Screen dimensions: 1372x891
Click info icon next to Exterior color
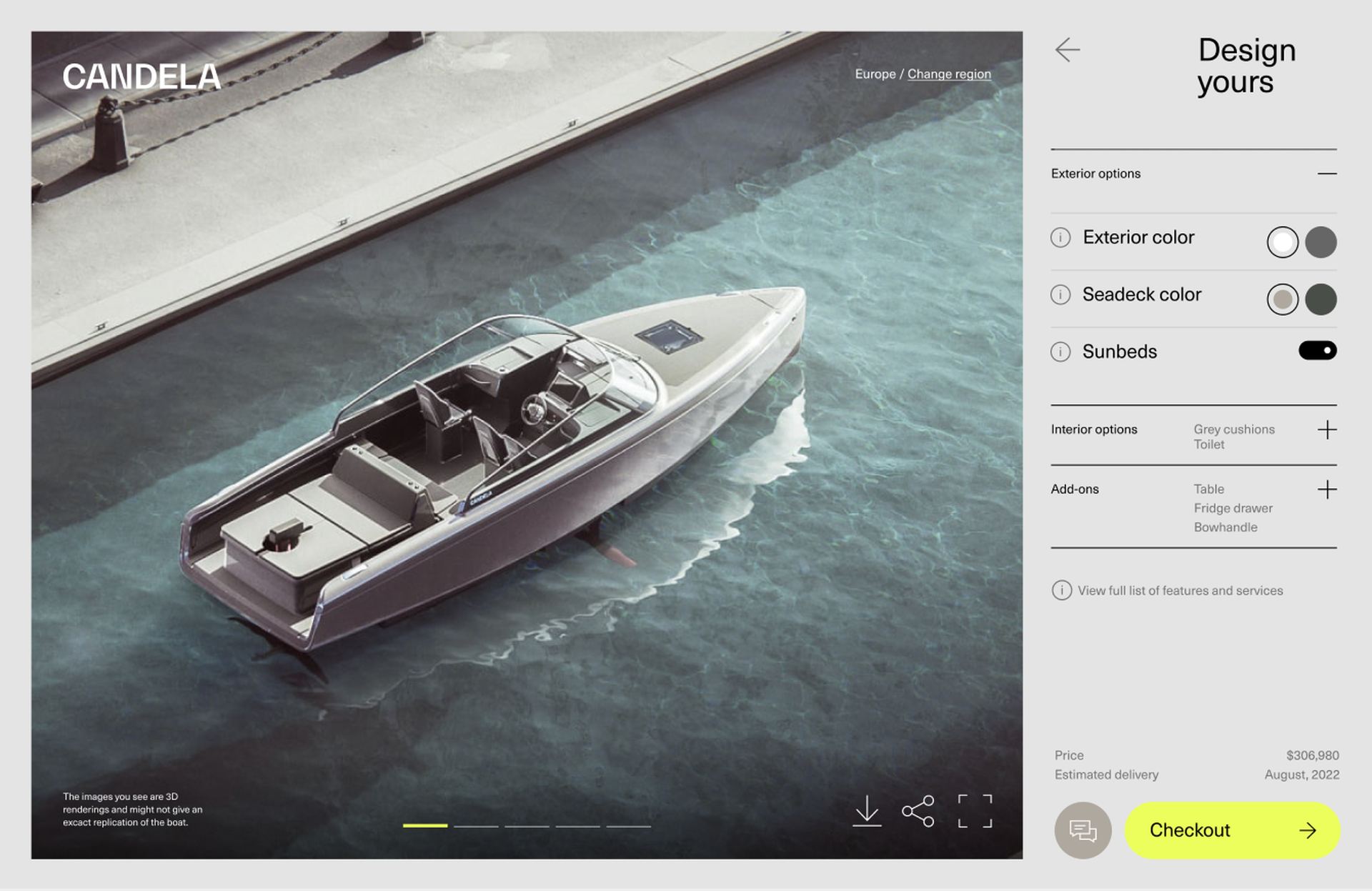coord(1060,237)
